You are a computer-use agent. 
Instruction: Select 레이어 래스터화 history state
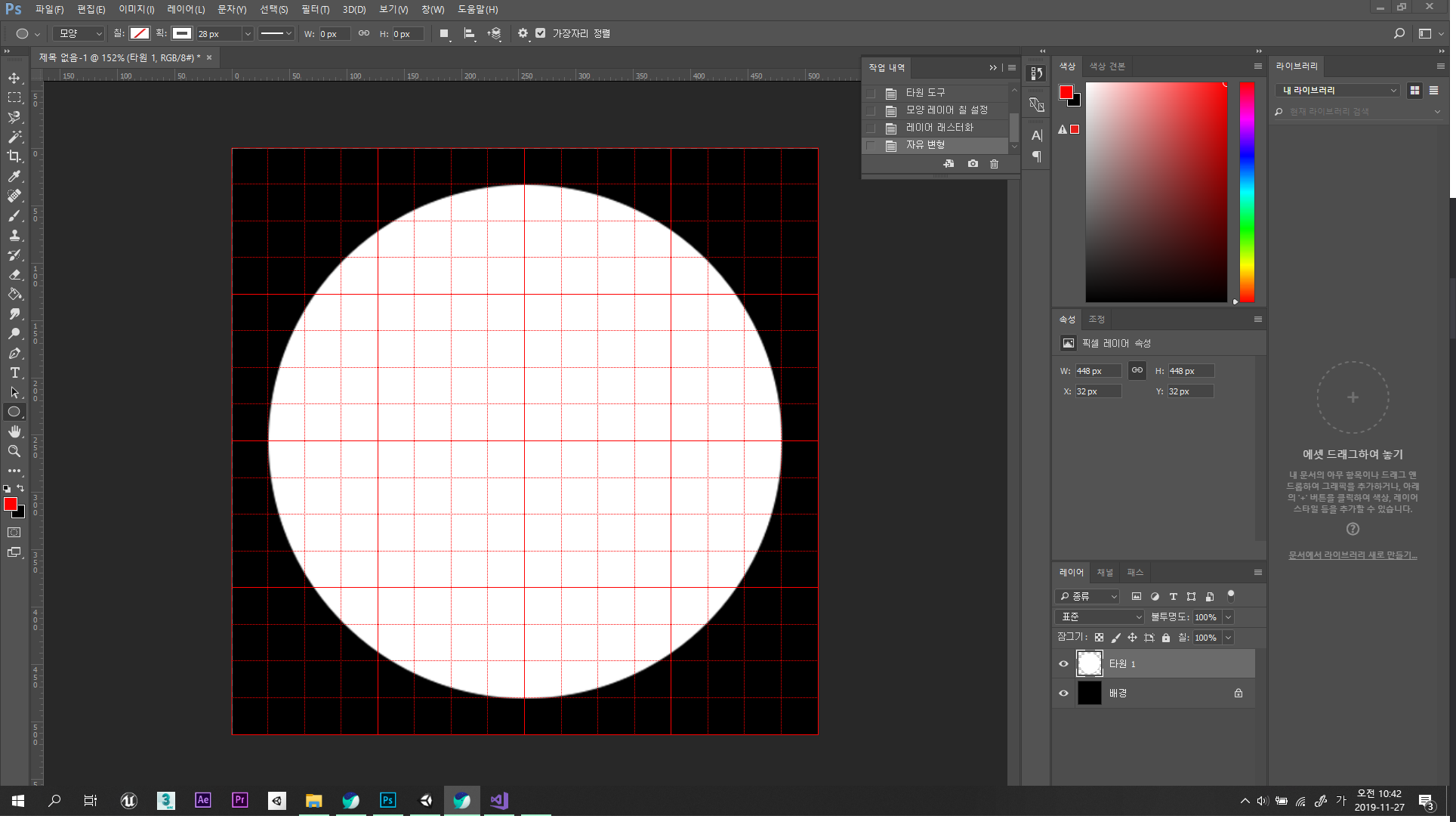(939, 128)
